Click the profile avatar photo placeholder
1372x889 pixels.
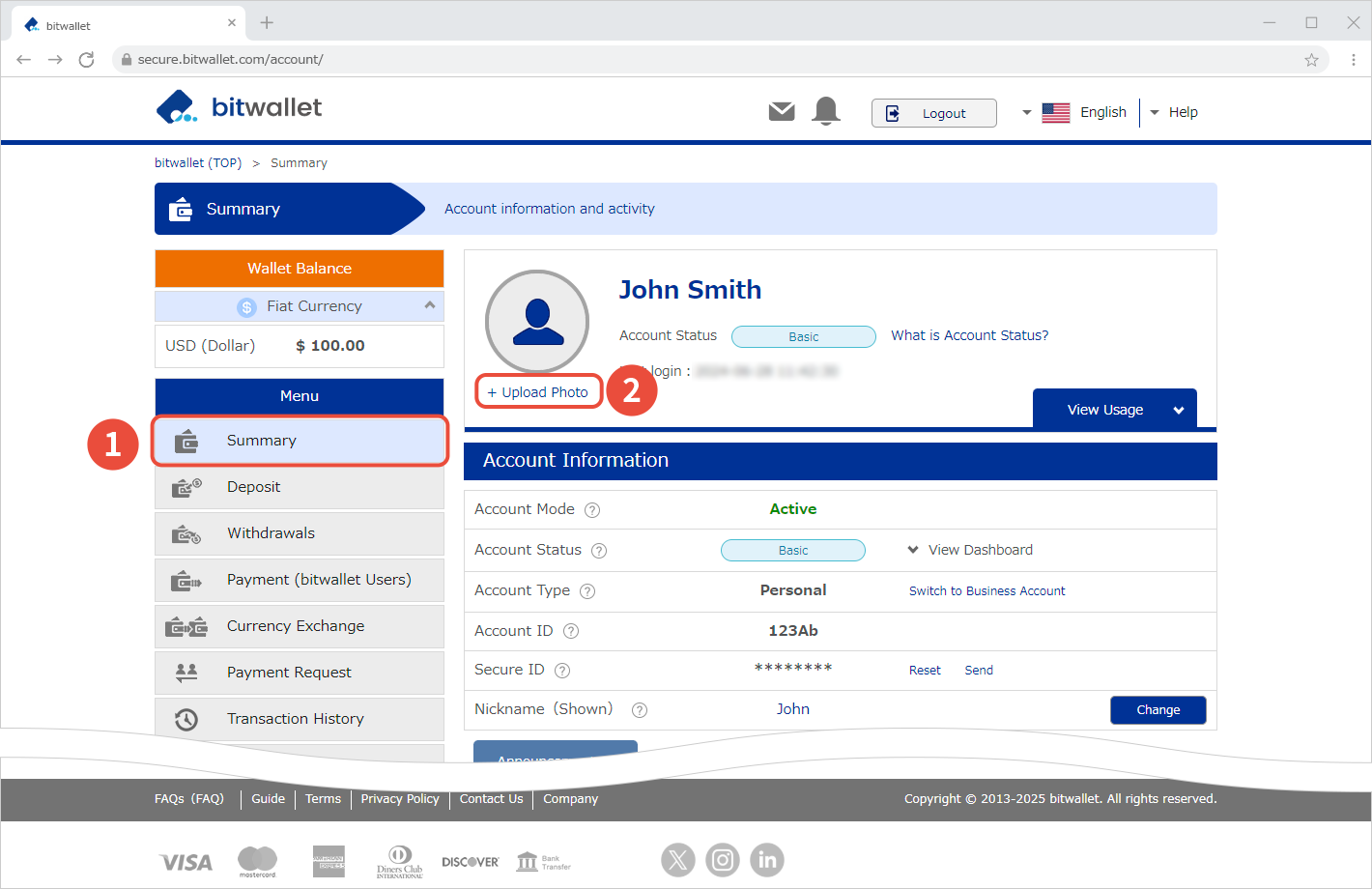[x=537, y=321]
